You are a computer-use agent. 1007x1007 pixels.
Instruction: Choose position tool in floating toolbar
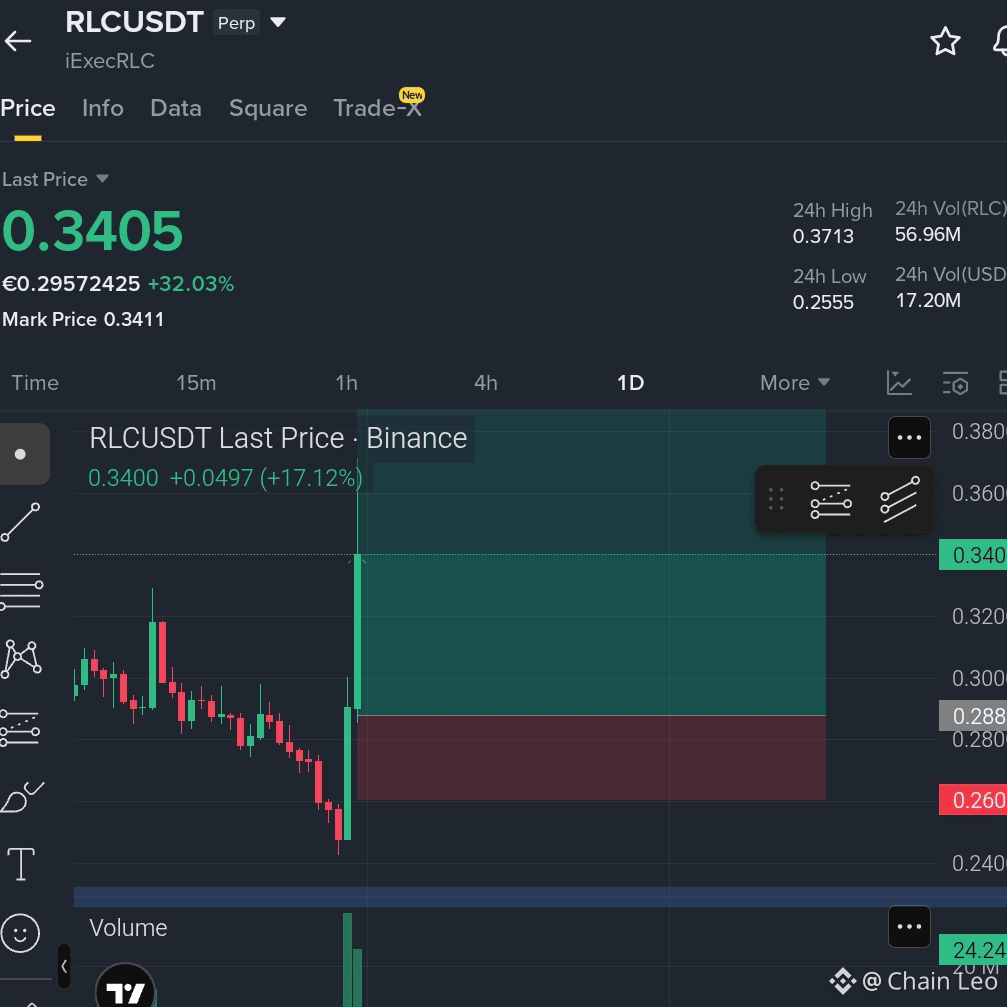[x=831, y=500]
